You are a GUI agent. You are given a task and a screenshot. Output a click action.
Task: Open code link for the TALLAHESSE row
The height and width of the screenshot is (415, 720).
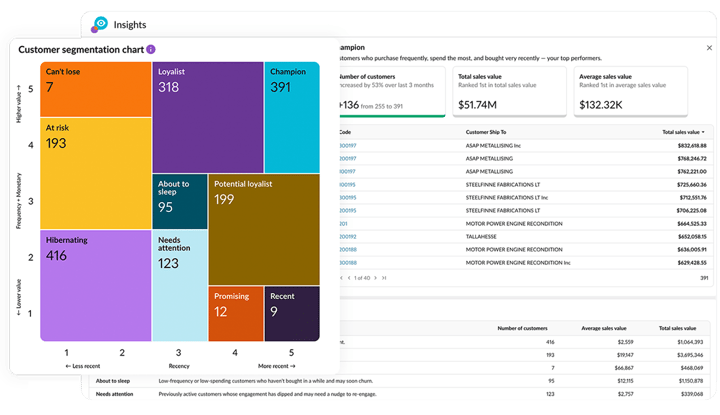[348, 236]
